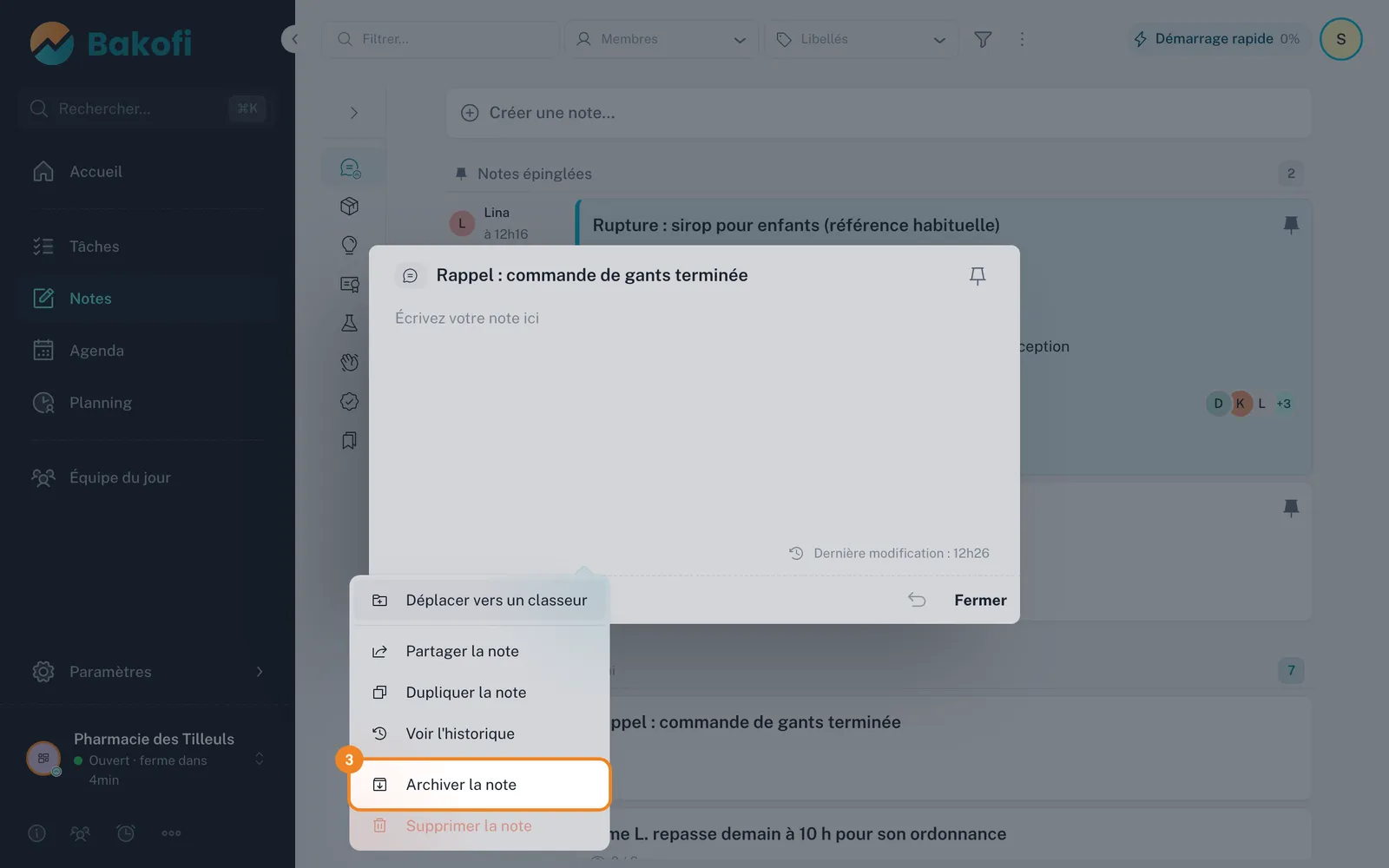Switch pharmacy via Pharmacie des Tilleuls selector

[x=146, y=759]
